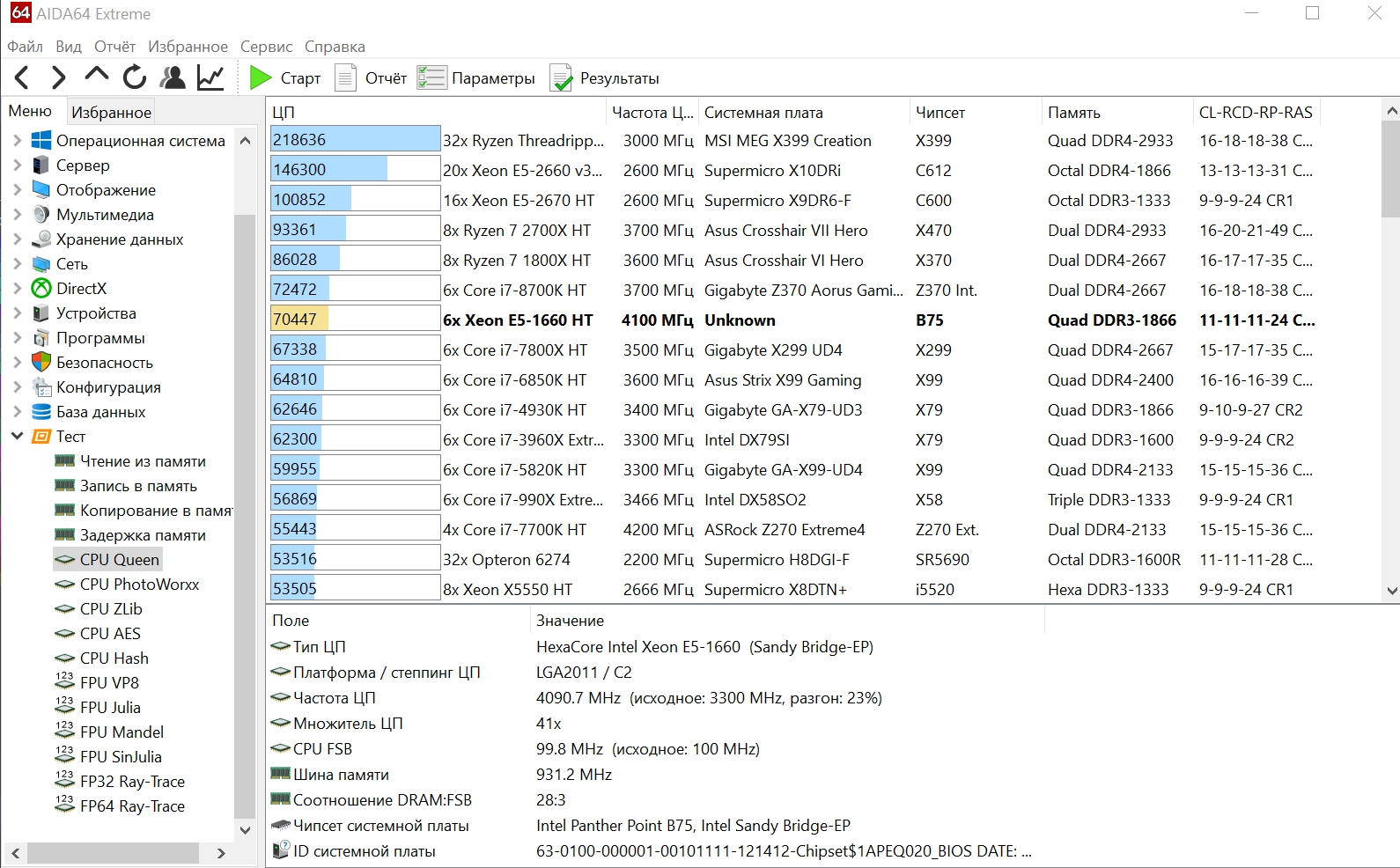Open the Файл menu

[x=26, y=47]
